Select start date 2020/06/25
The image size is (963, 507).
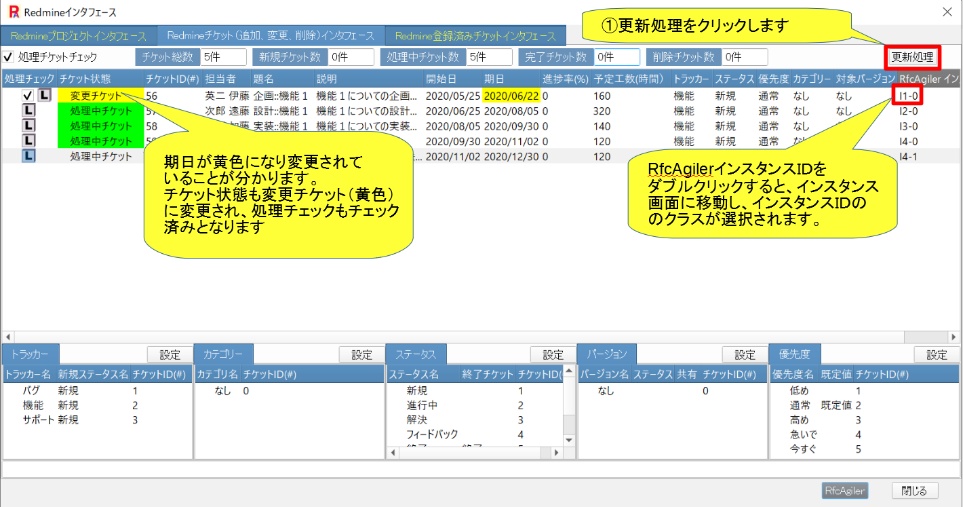click(x=453, y=111)
